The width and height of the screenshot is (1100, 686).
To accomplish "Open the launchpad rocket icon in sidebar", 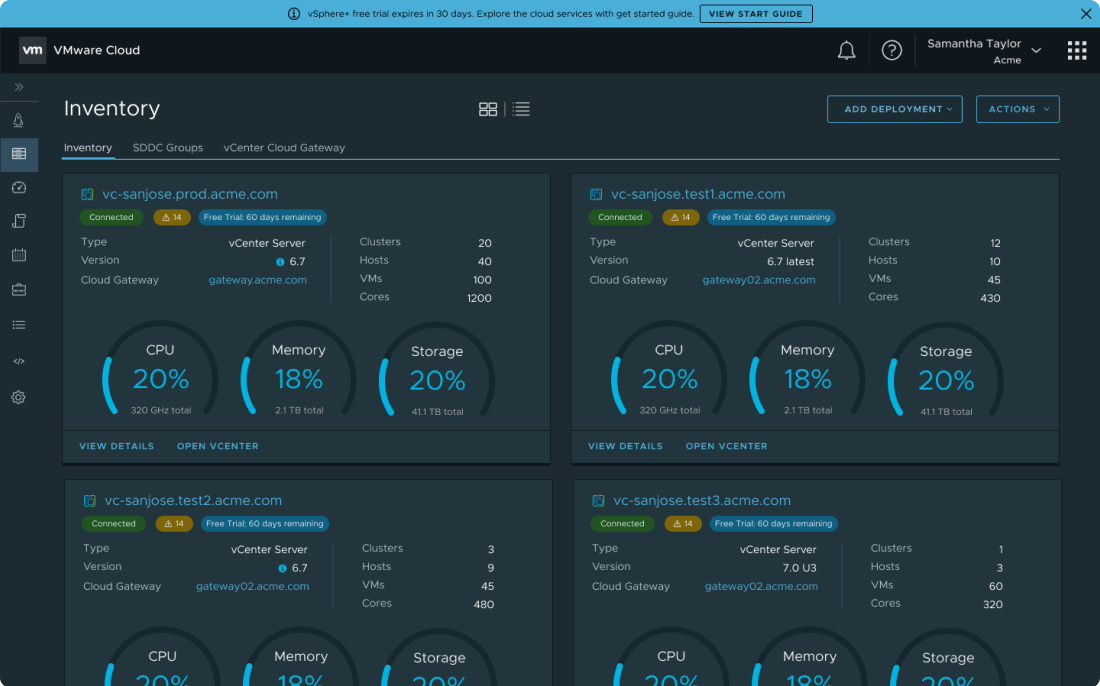I will (x=19, y=120).
